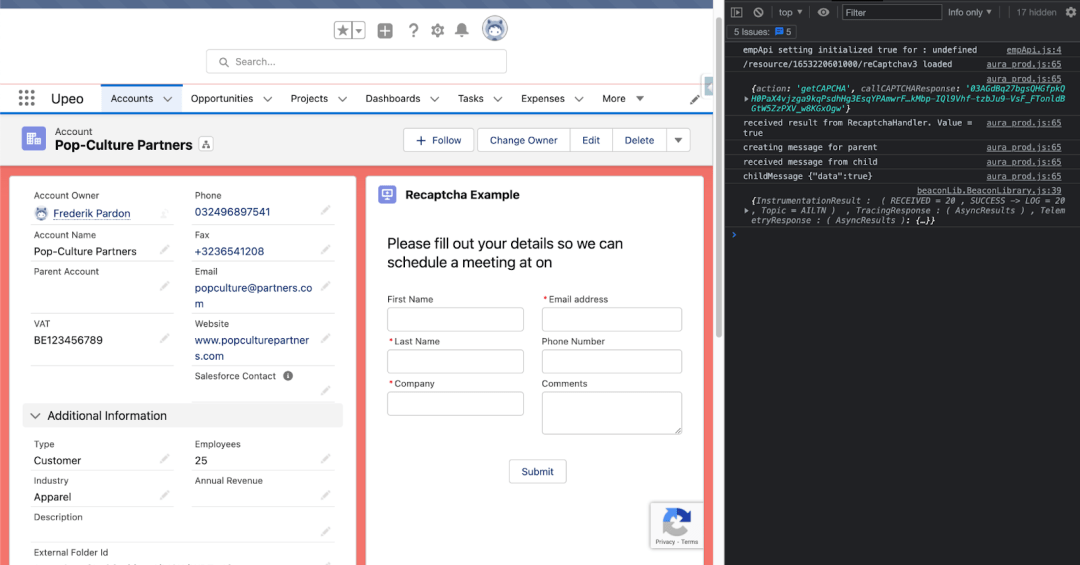Toggle the DevTools console sidebar icon

click(736, 12)
